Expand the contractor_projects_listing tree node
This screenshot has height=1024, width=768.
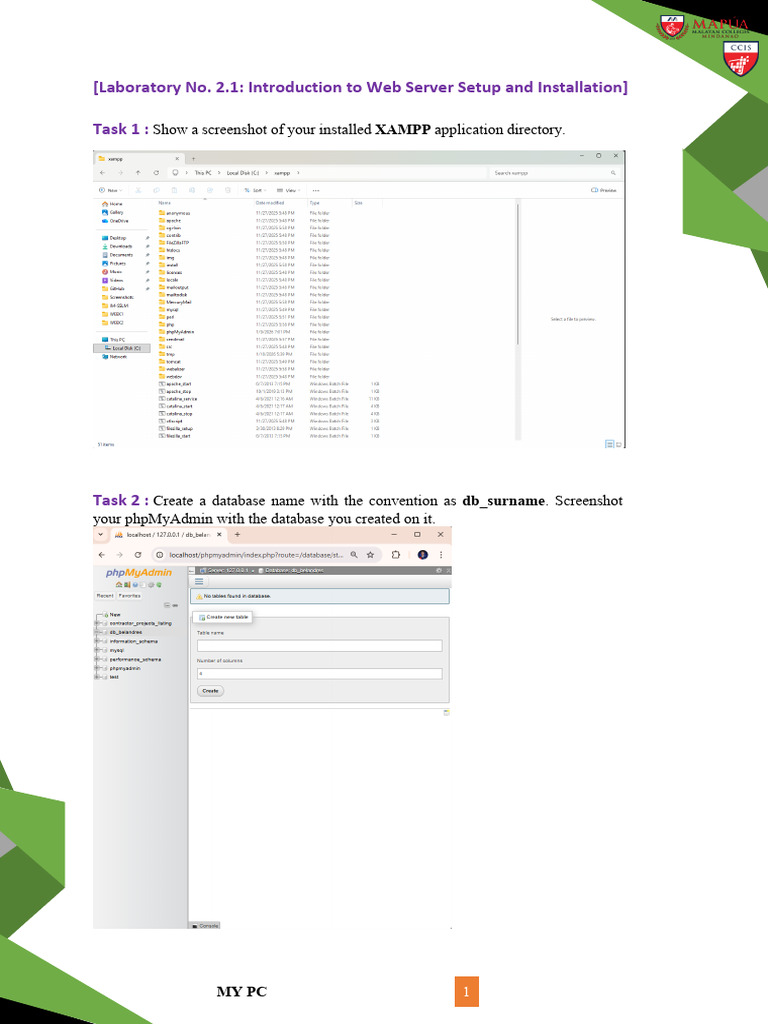click(x=97, y=624)
